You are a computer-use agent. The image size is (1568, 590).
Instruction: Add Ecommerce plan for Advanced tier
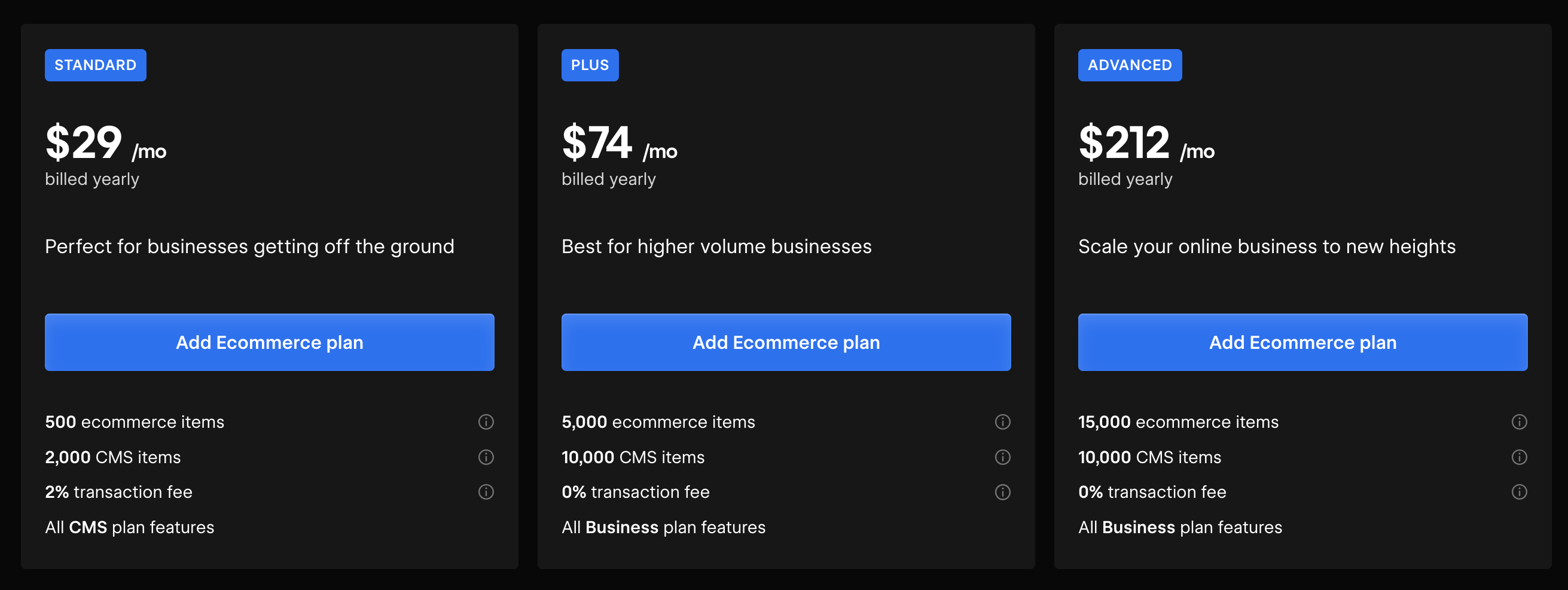click(1302, 342)
